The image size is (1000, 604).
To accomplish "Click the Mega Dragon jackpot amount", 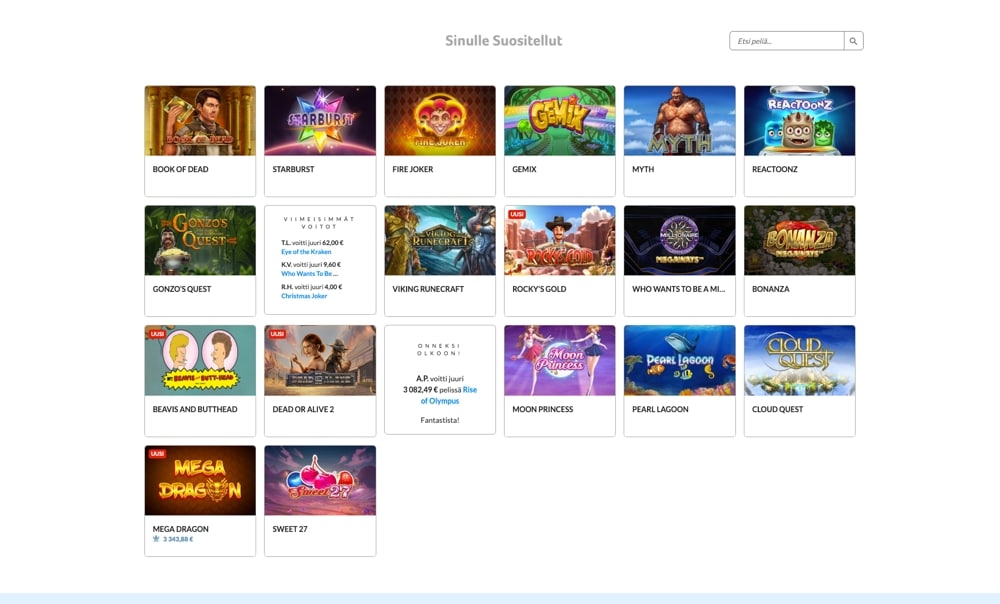I will [x=177, y=540].
